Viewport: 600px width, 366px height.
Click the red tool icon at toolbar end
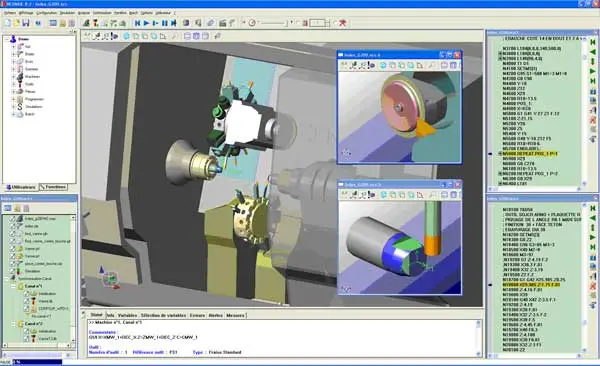coord(342,23)
